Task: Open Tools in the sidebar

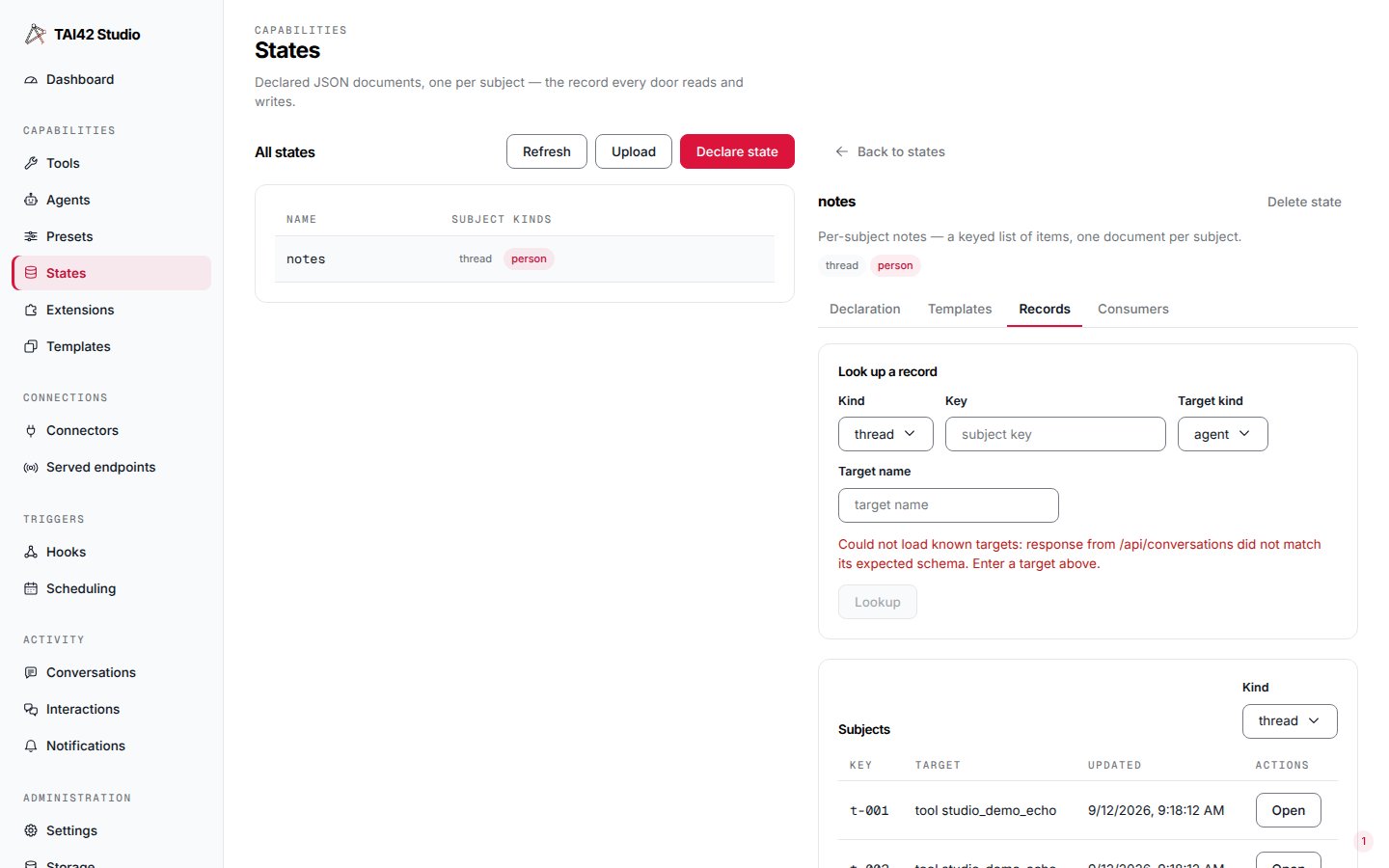Action: [111, 163]
